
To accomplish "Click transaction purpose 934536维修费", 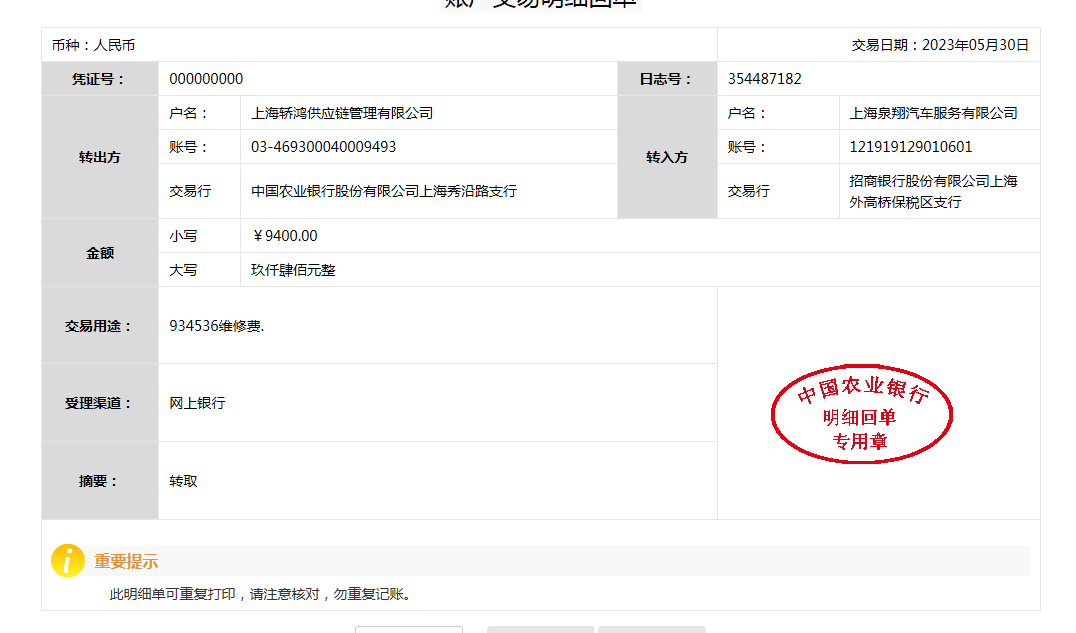I will pyautogui.click(x=217, y=326).
